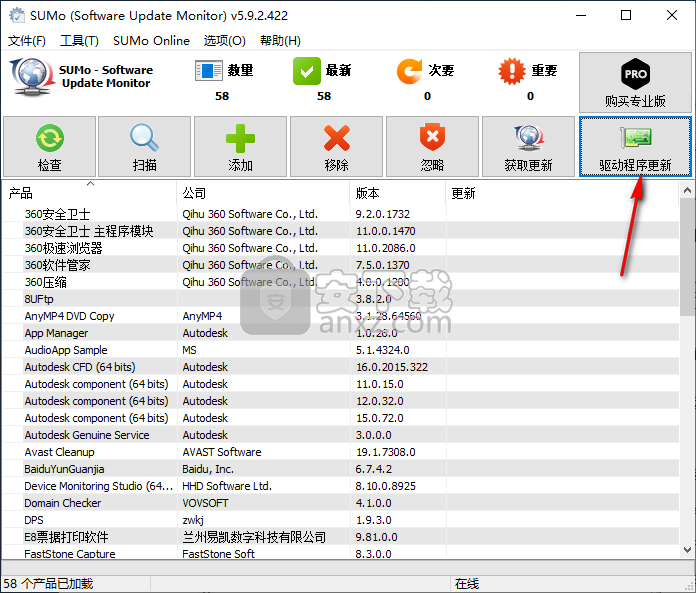The image size is (696, 593).
Task: Click the 58 个产品已加载 status text
Action: click(x=48, y=583)
